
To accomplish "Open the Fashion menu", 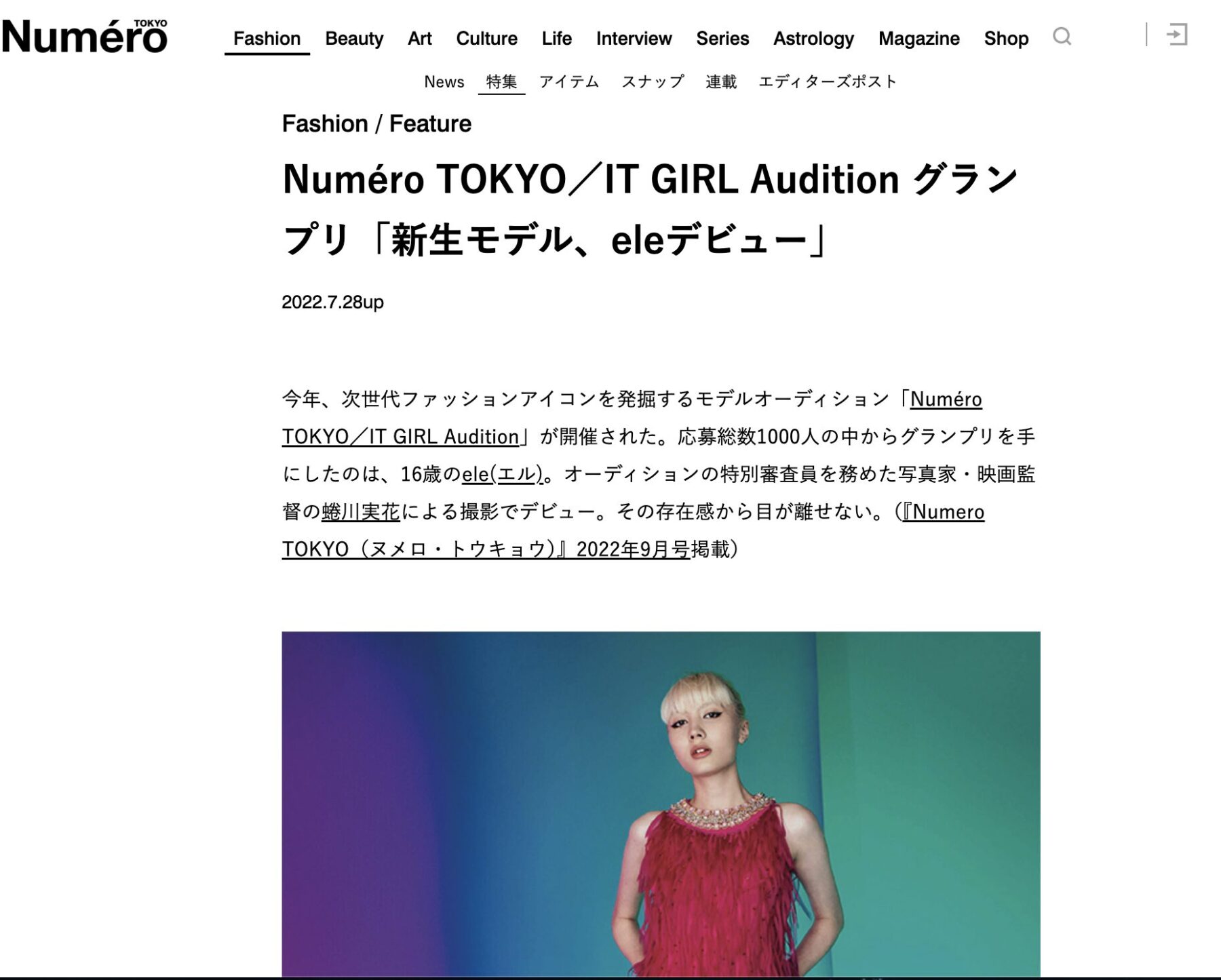I will point(267,39).
